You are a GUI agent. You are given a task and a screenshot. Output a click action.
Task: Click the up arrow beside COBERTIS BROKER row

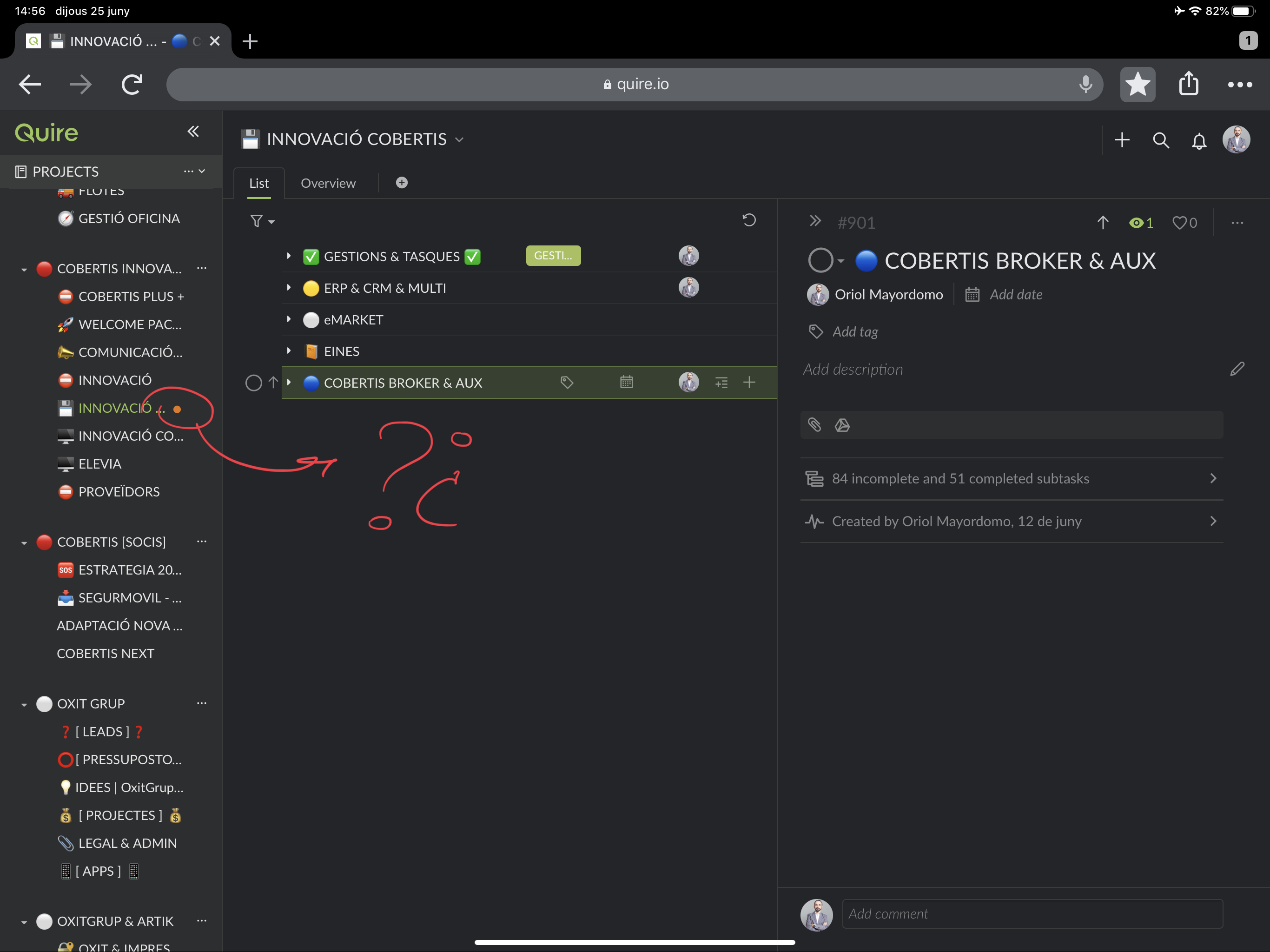point(273,383)
